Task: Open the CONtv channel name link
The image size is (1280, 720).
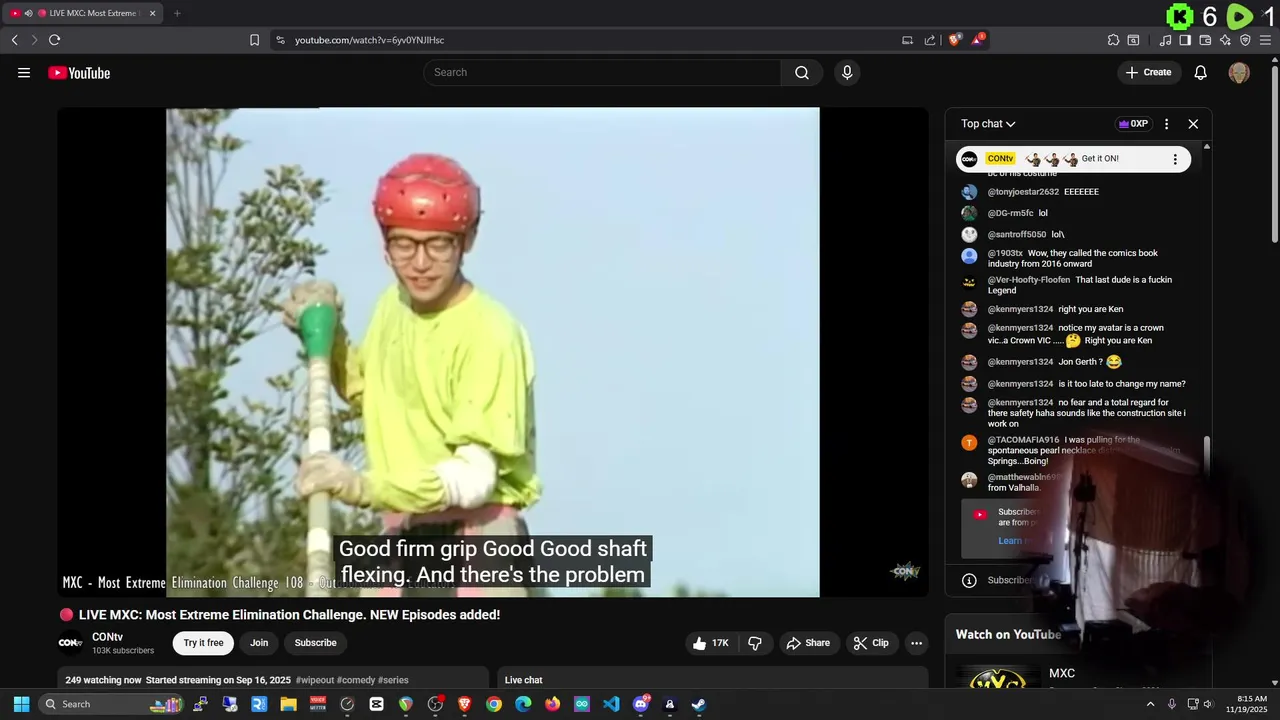Action: coord(107,637)
